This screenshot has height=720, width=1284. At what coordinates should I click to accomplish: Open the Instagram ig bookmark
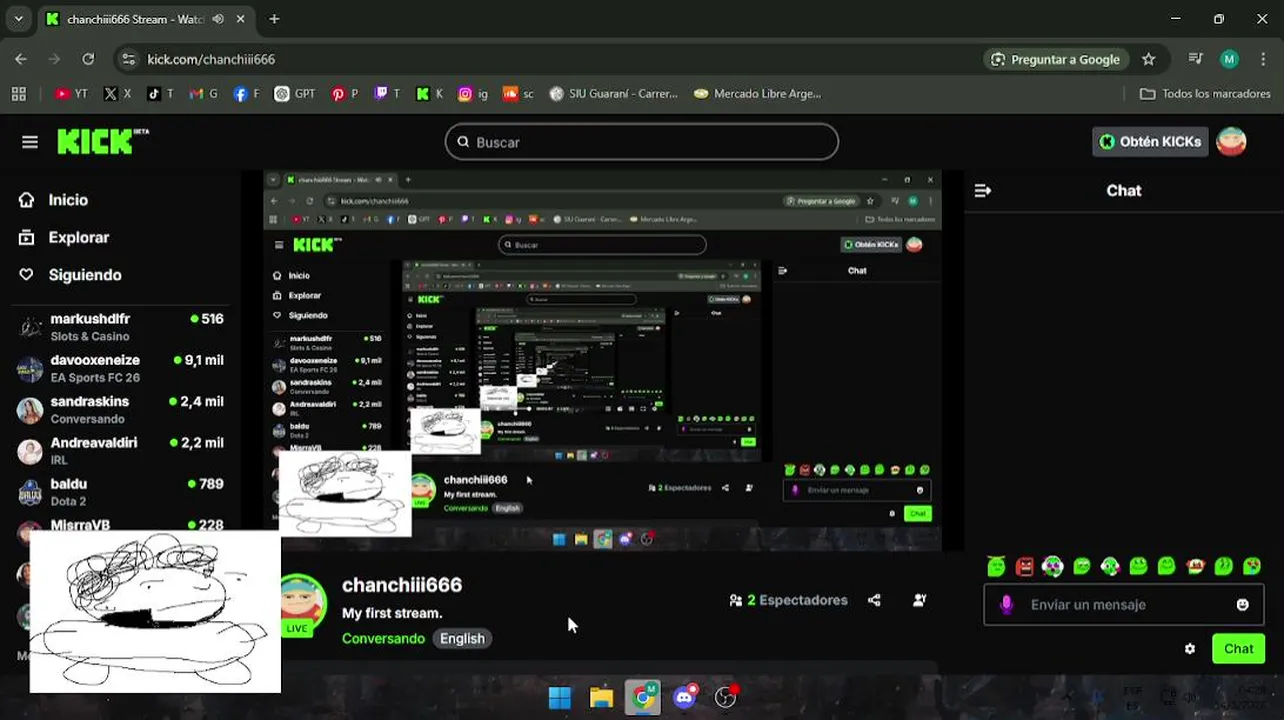point(473,94)
